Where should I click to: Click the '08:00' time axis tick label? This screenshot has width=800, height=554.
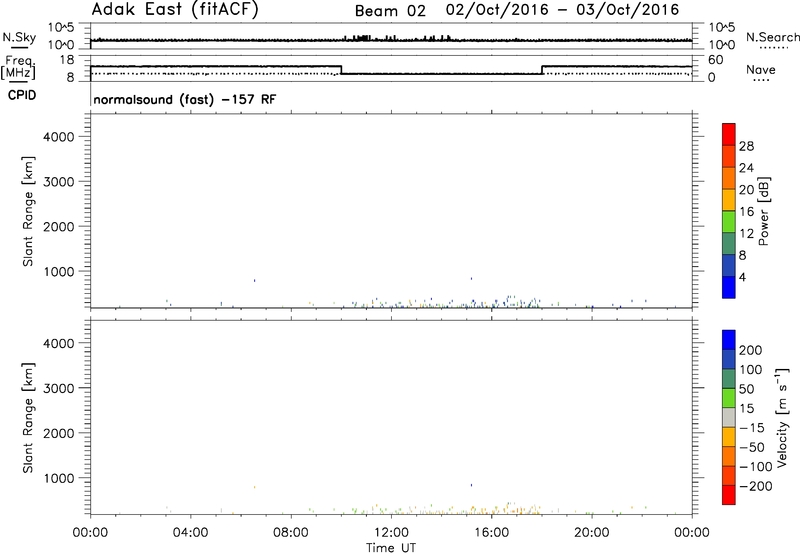point(291,533)
